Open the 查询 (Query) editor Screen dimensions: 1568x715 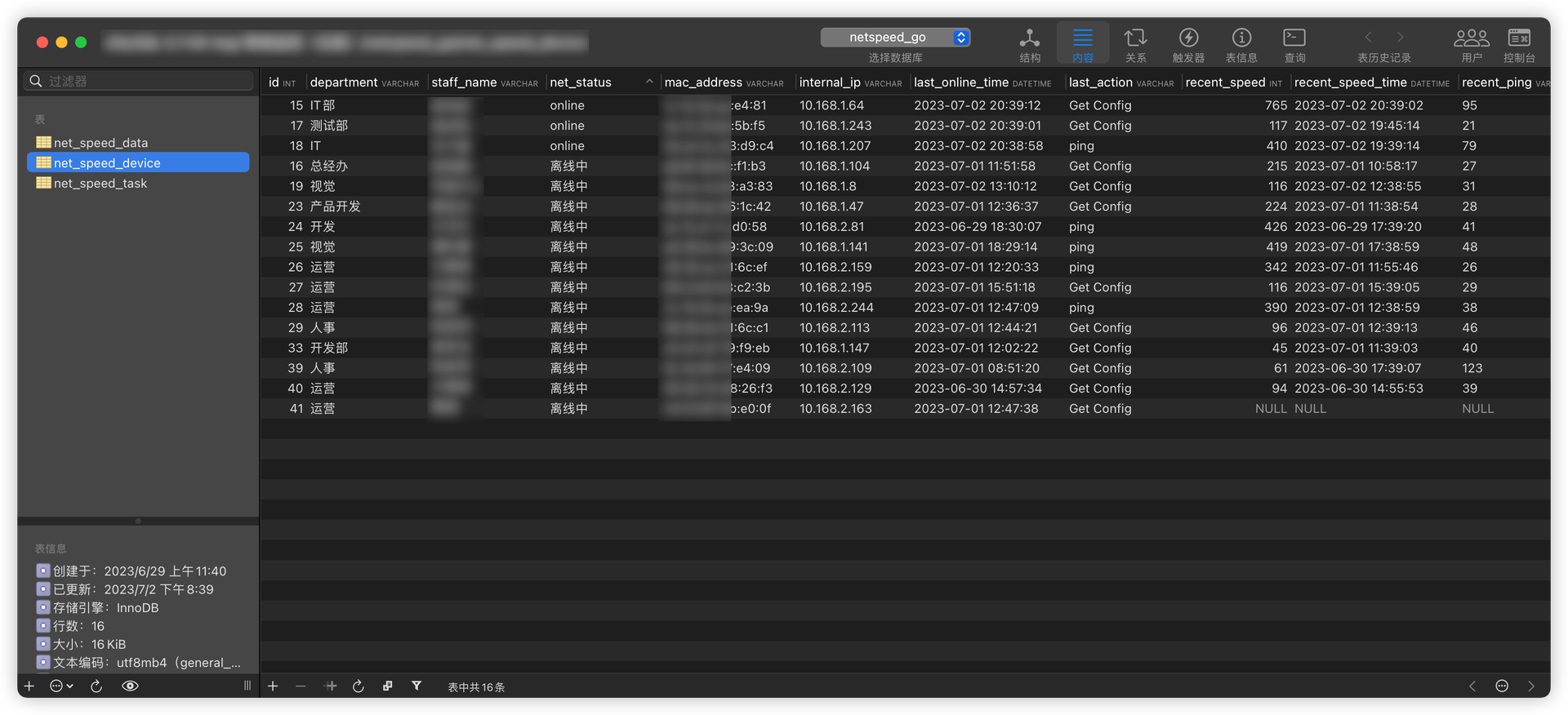click(1294, 44)
